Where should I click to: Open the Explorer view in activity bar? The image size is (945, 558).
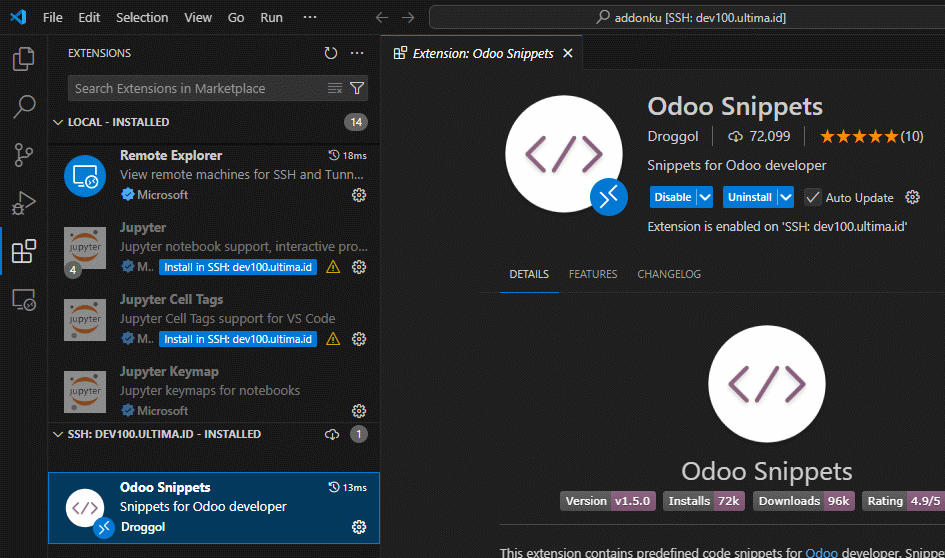click(24, 58)
